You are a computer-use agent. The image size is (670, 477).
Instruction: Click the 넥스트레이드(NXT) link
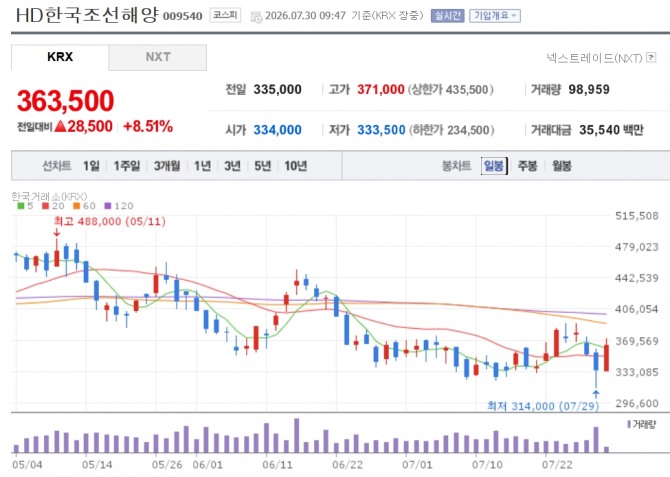coord(594,58)
